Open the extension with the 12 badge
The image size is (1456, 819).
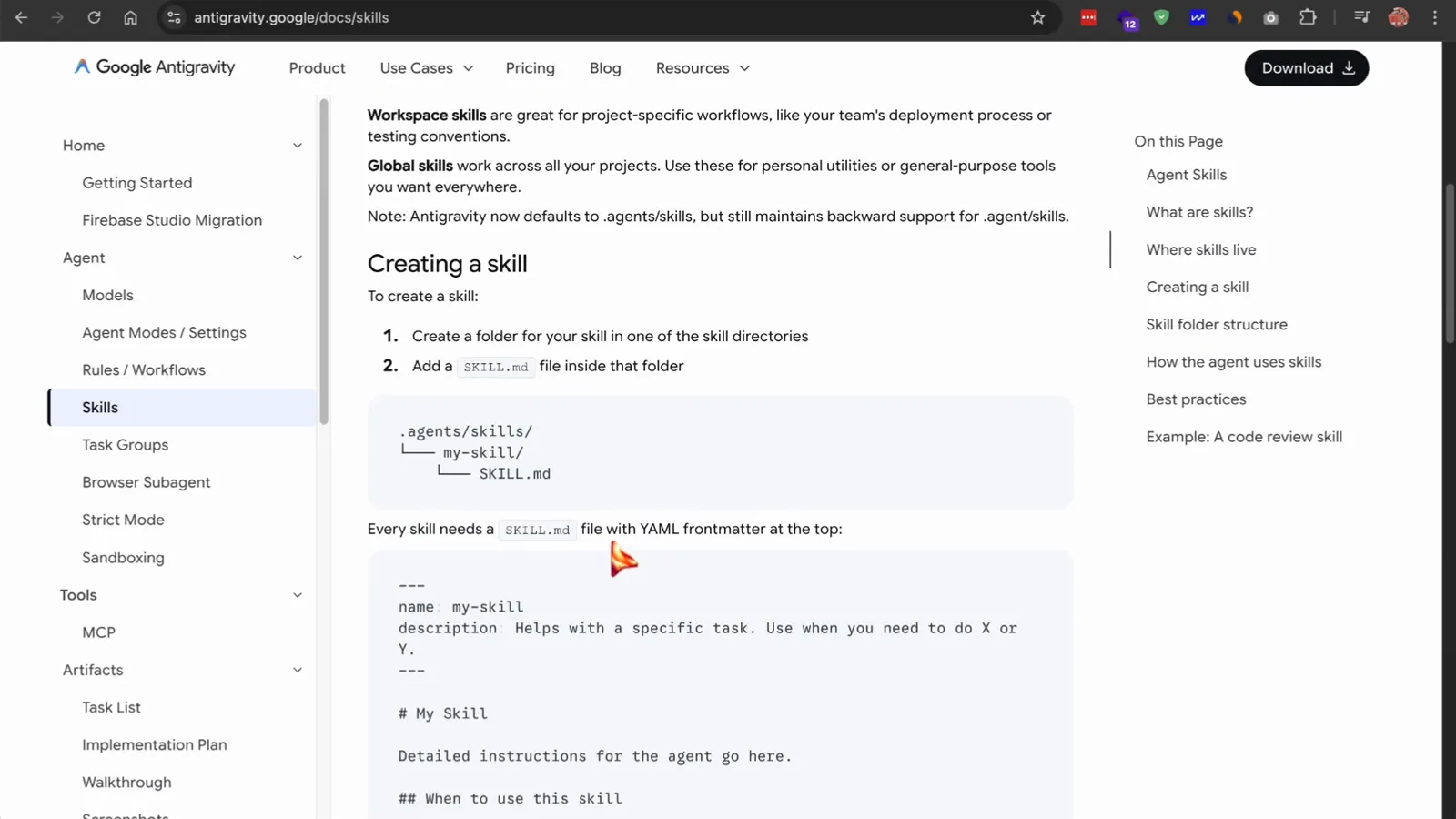click(1127, 19)
